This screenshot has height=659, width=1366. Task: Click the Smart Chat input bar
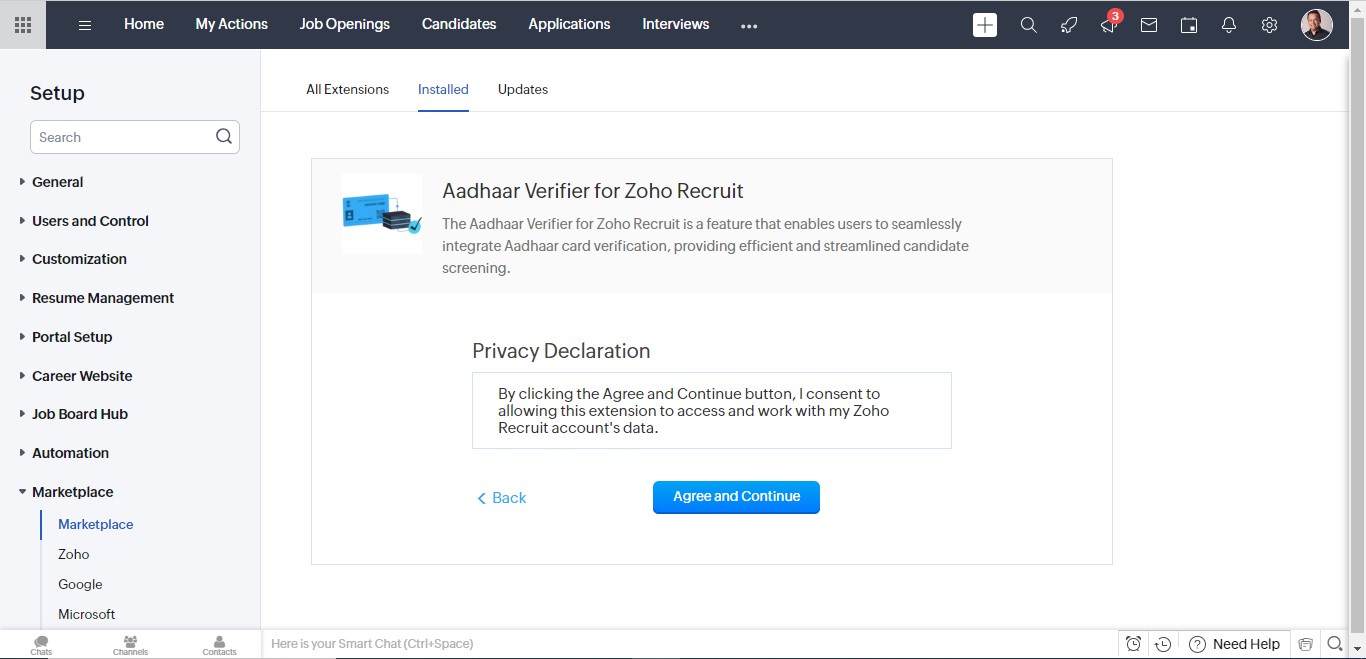point(689,644)
